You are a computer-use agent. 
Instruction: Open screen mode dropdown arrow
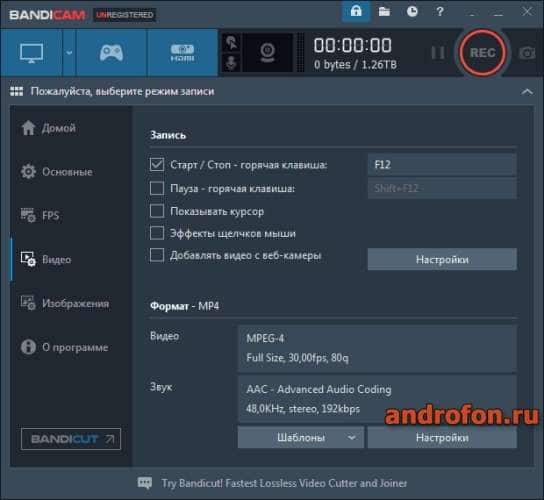pyautogui.click(x=69, y=53)
